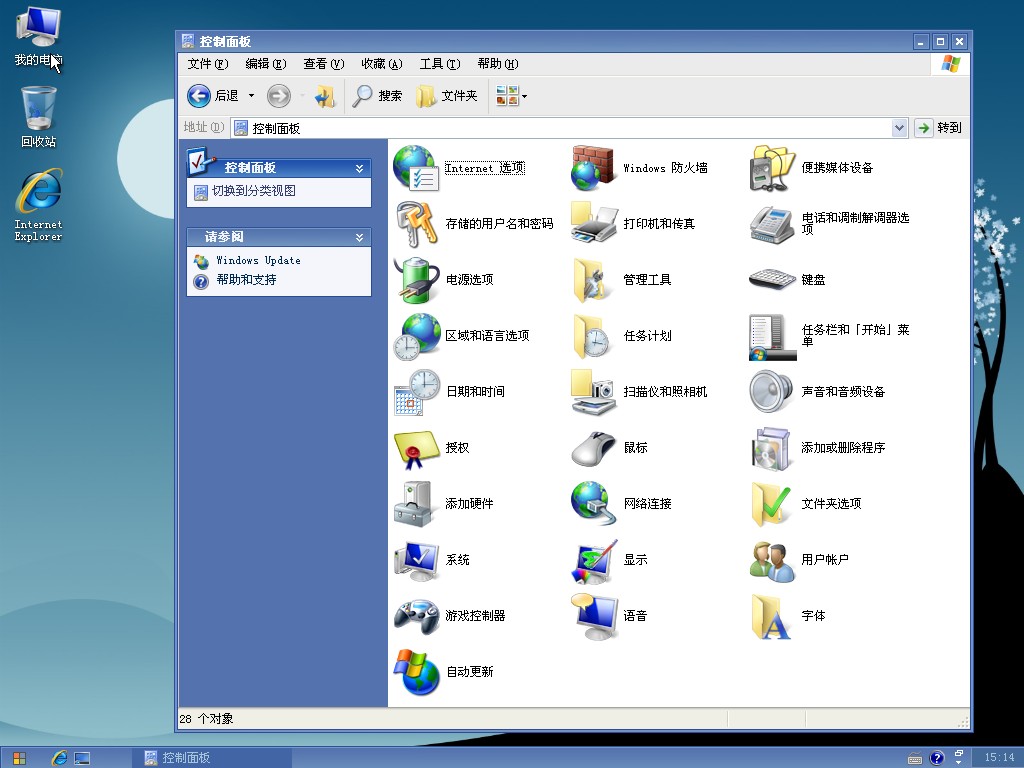Open the 打印机和传真 printers icon
Screen dimensions: 1024x768
[x=593, y=224]
